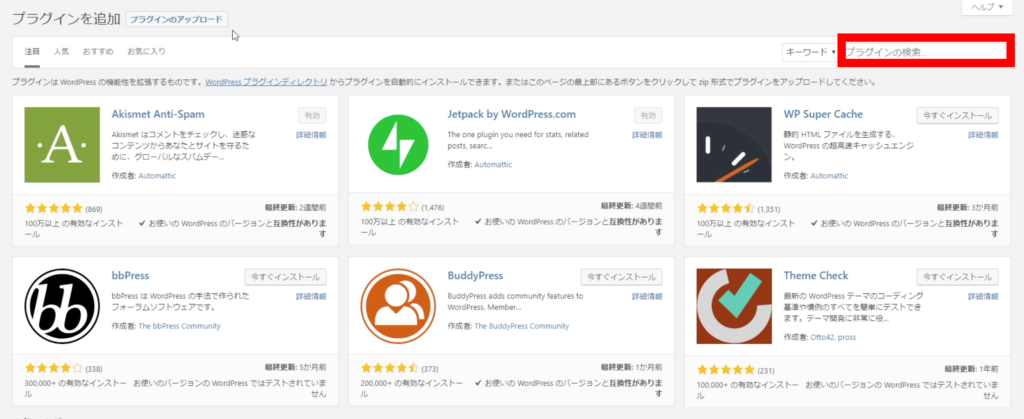Click the Akismet star rating (869)

(54, 208)
